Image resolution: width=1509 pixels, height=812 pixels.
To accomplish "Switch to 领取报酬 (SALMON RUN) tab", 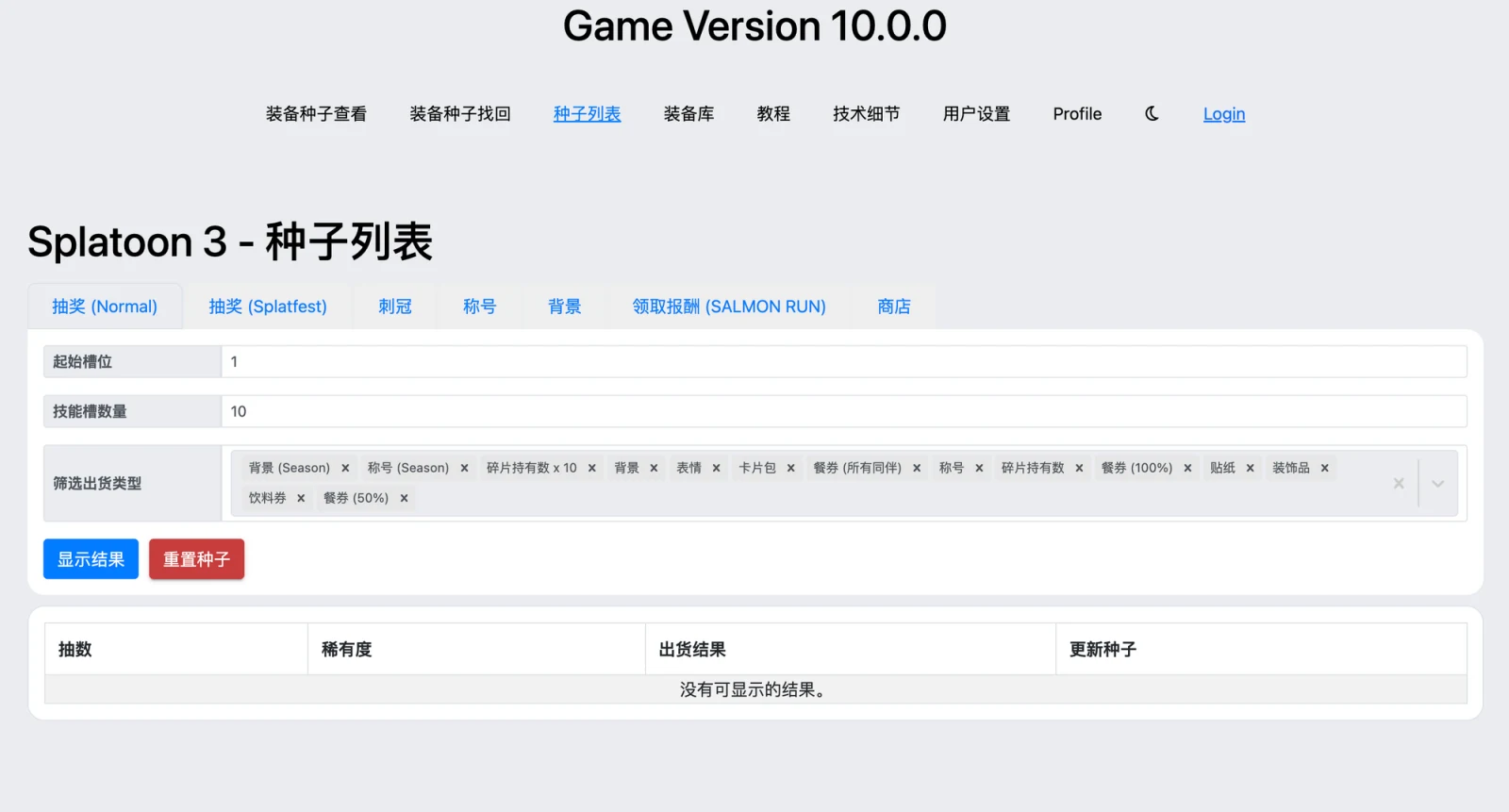I will point(729,307).
